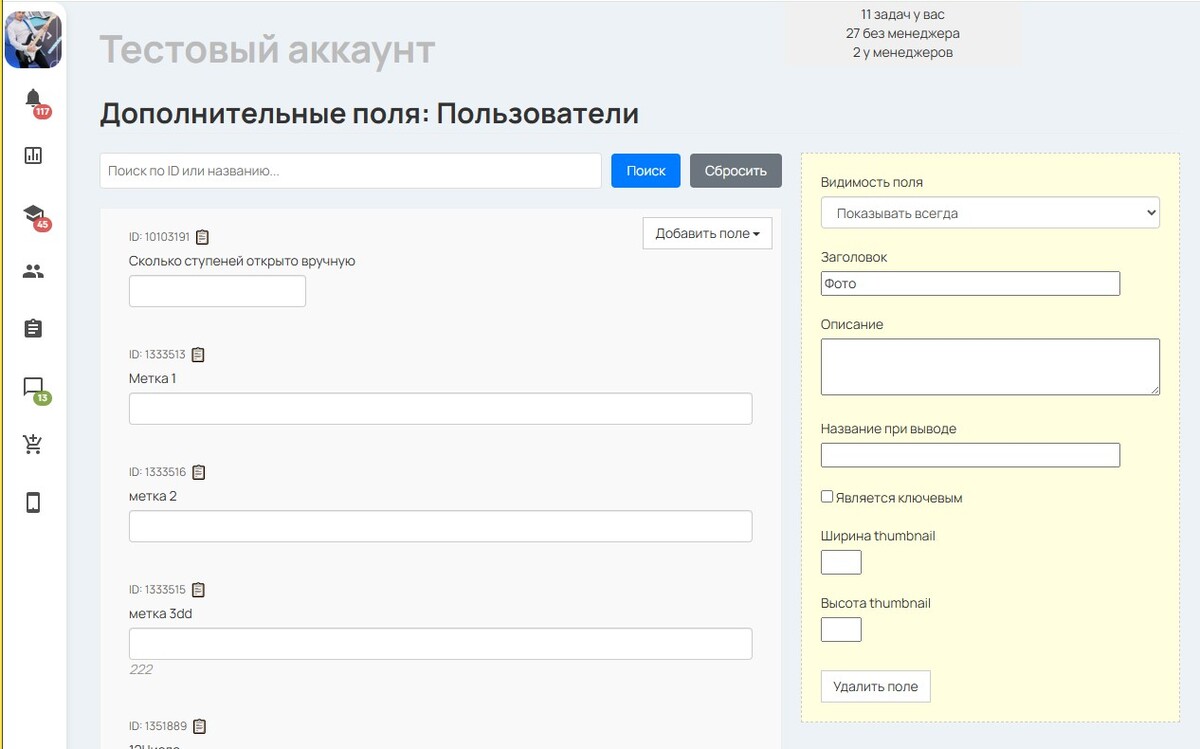Image resolution: width=1200 pixels, height=749 pixels.
Task: Click 'Удалить поле' button
Action: (x=875, y=687)
